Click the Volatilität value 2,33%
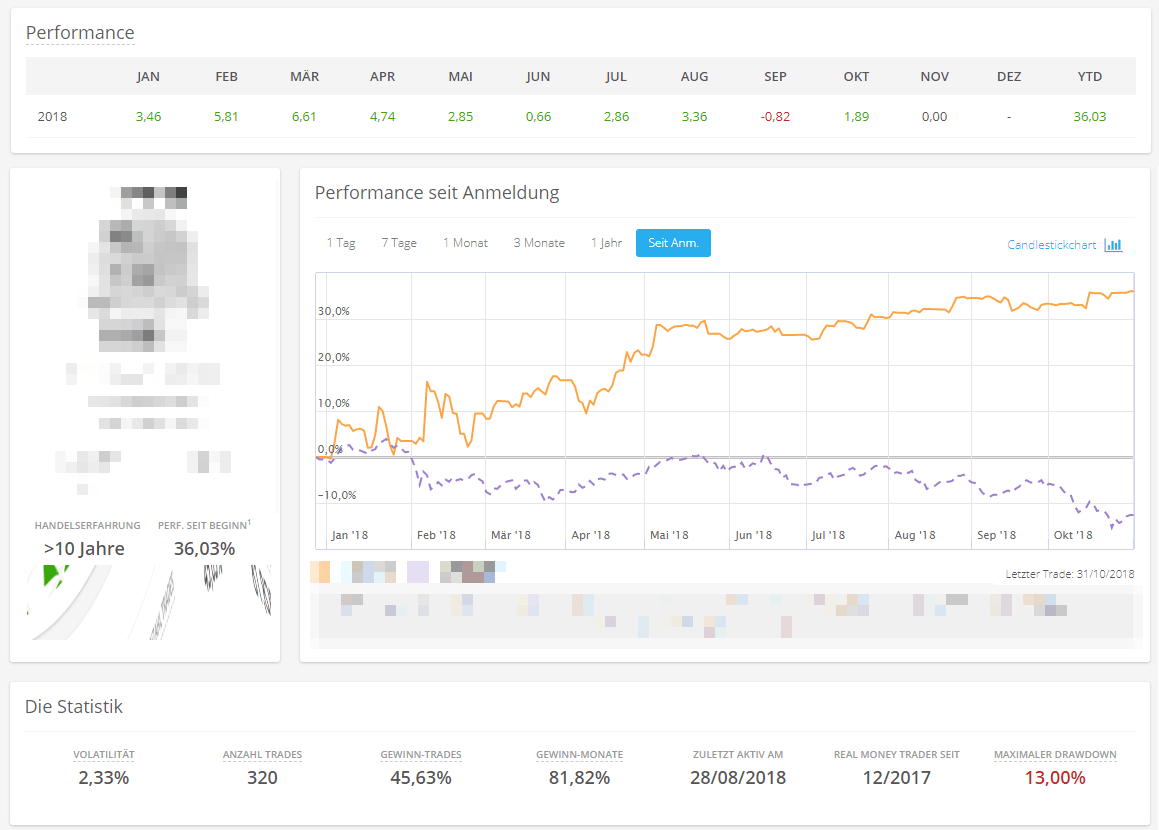Screen dimensions: 1159x830 point(103,778)
